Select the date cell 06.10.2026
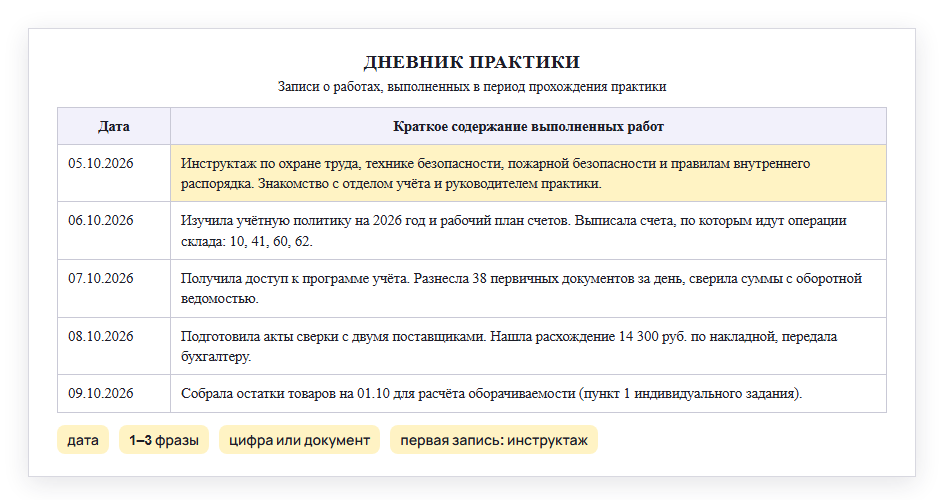The image size is (940, 500). (114, 231)
